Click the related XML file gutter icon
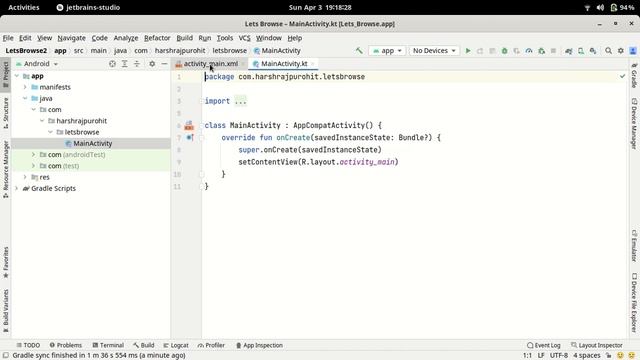Viewport: 640px width, 360px height. pos(189,125)
